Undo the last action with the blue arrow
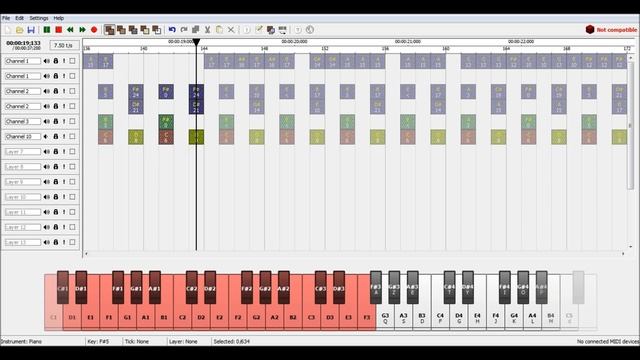Screen dimensions: 640x360 172,30
